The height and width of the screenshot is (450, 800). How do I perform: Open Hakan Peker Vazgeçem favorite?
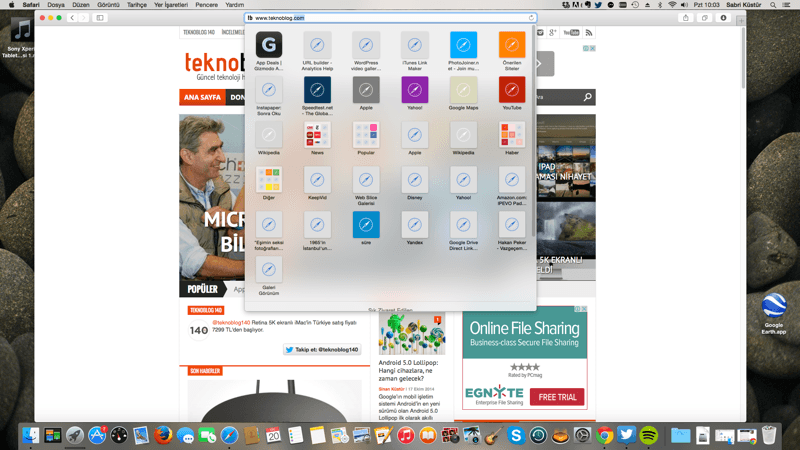(512, 224)
